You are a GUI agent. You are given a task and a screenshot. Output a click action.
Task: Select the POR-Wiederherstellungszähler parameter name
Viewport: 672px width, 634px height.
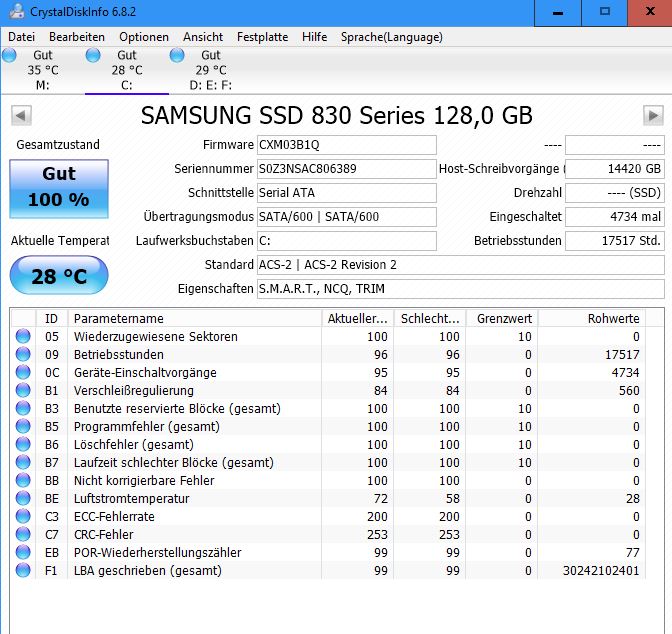coord(157,553)
